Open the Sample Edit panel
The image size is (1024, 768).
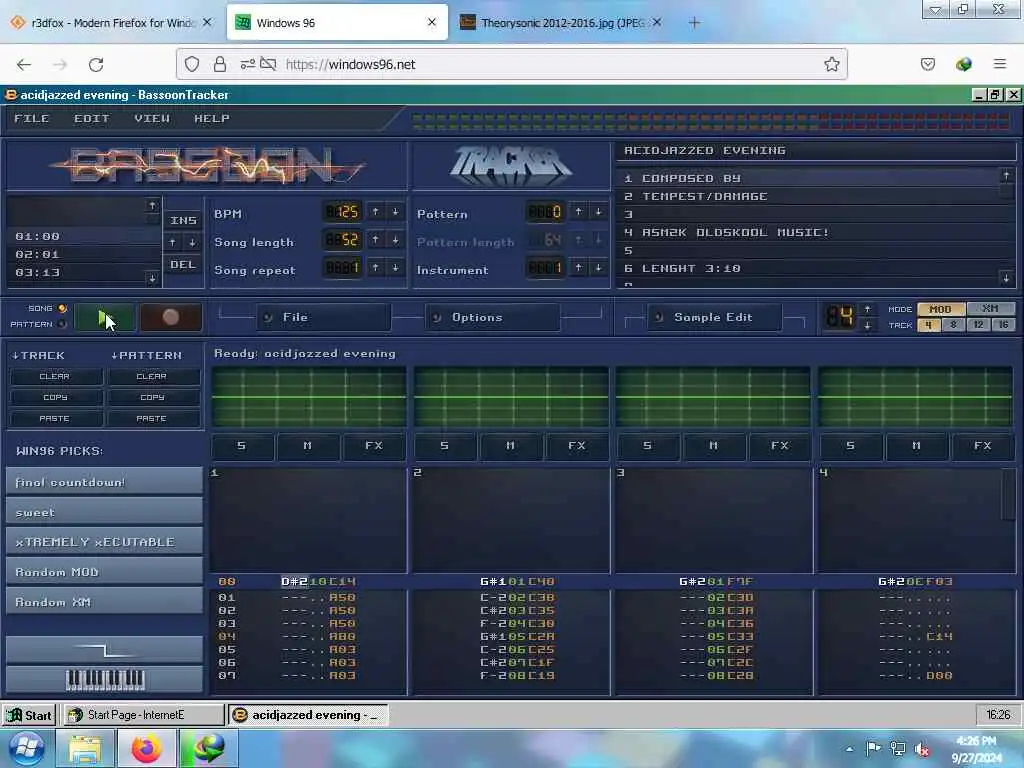pyautogui.click(x=714, y=317)
